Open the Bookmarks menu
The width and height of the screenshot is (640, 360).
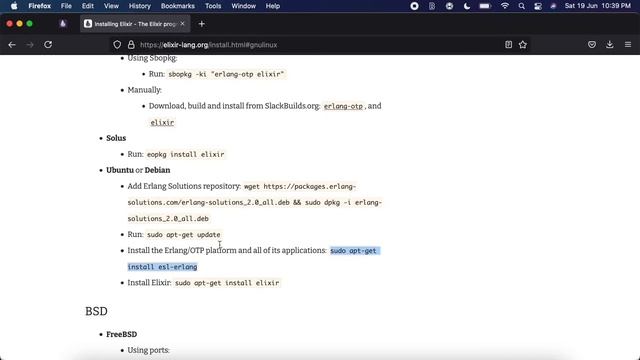coord(178,6)
